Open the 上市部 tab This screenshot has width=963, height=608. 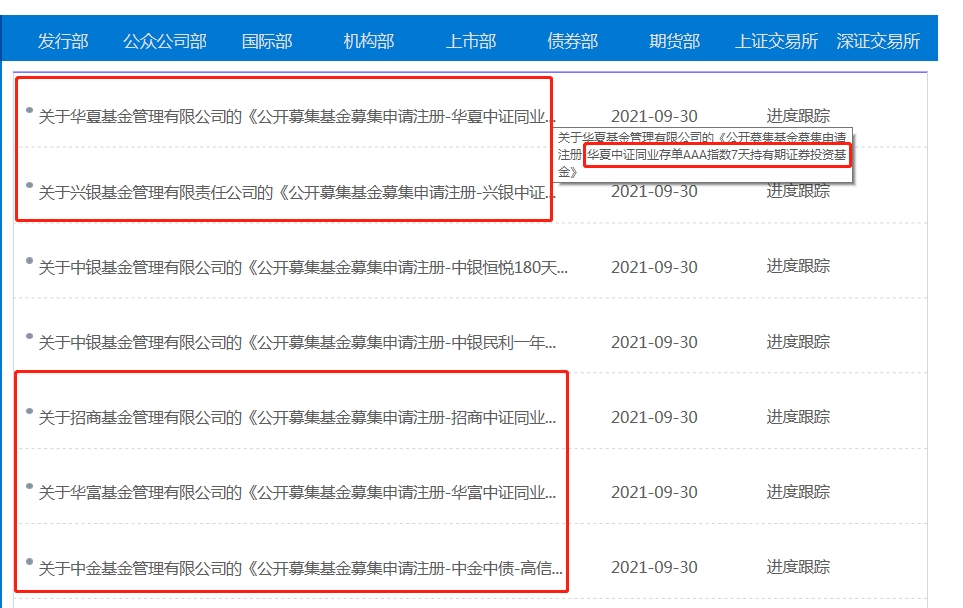[470, 41]
